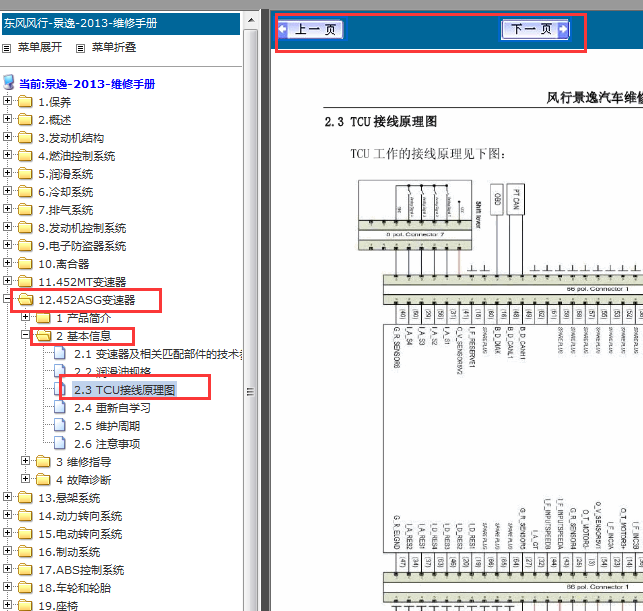Expand the 3.发动机结构 node
This screenshot has width=643, height=611.
click(x=7, y=136)
